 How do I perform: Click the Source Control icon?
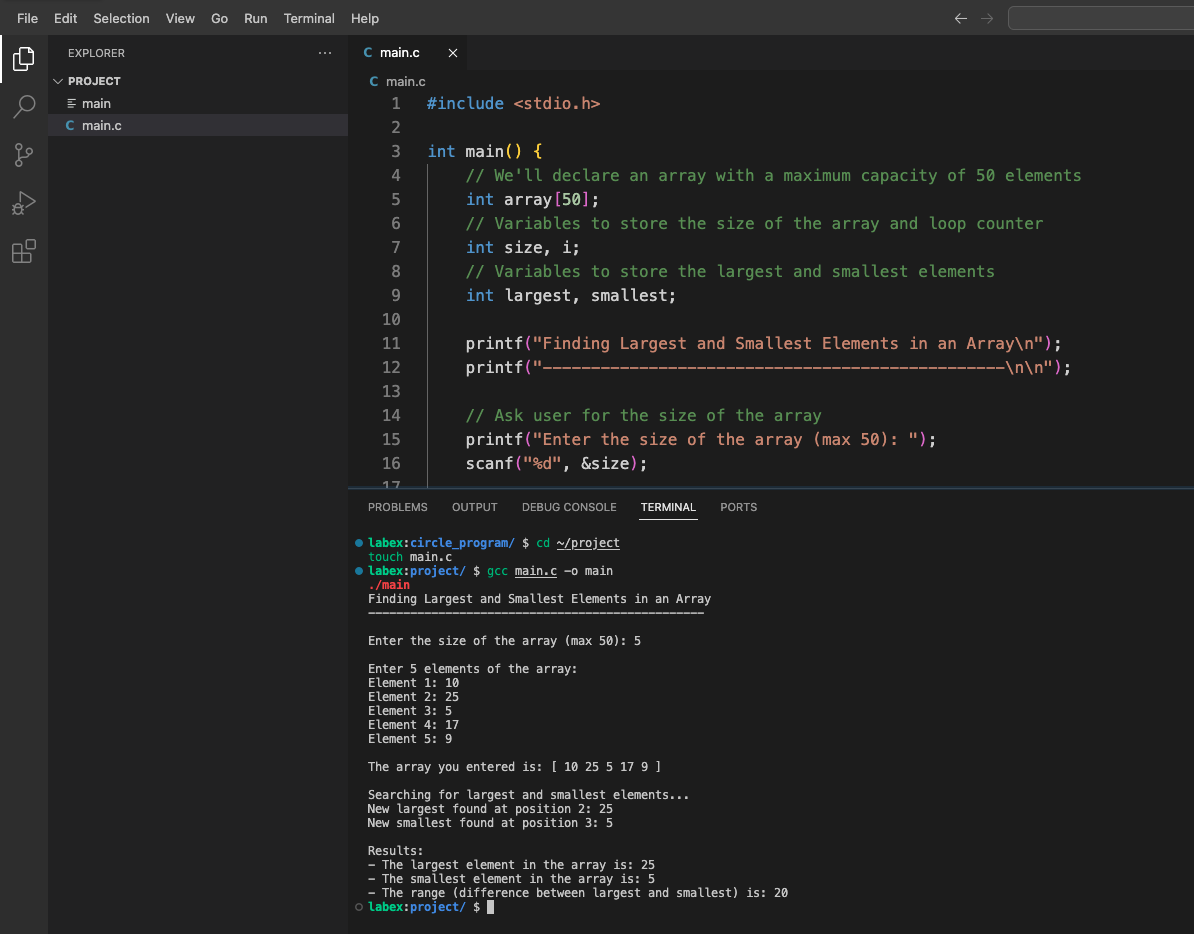pyautogui.click(x=23, y=154)
